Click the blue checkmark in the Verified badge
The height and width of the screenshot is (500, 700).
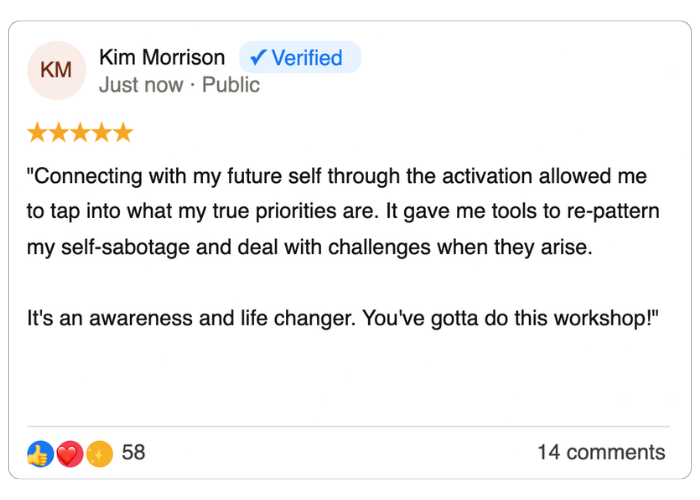coord(258,58)
